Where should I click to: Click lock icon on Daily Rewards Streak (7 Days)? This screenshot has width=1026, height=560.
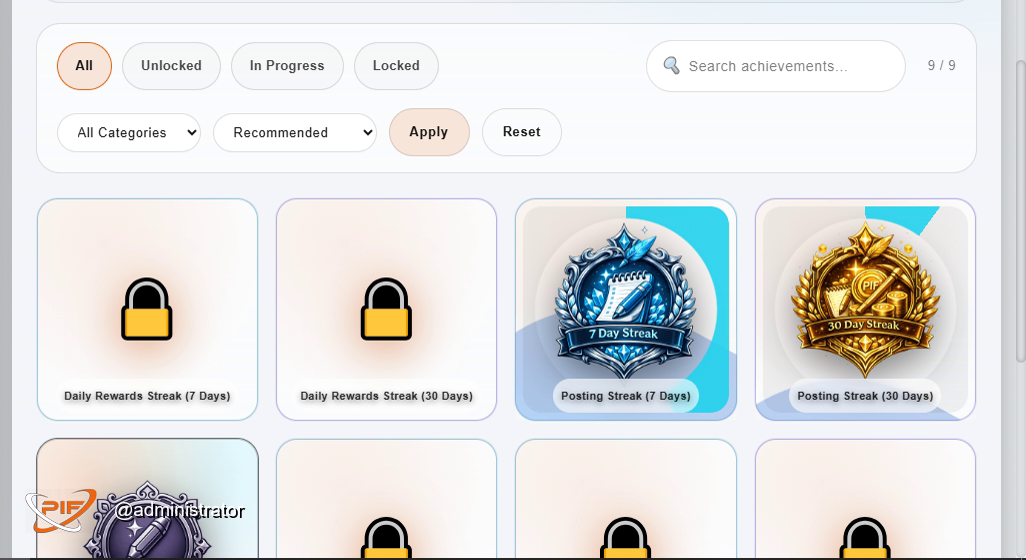tap(147, 310)
